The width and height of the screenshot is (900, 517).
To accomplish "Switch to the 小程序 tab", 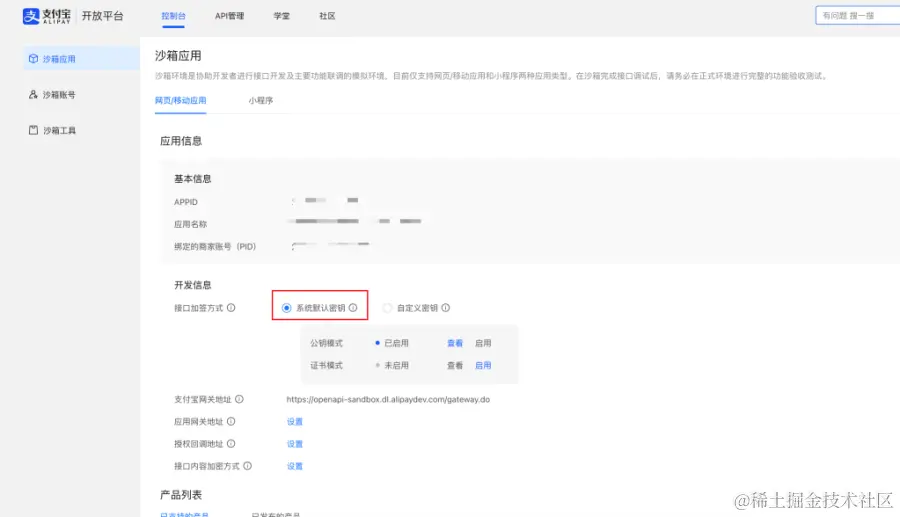I will tap(261, 100).
